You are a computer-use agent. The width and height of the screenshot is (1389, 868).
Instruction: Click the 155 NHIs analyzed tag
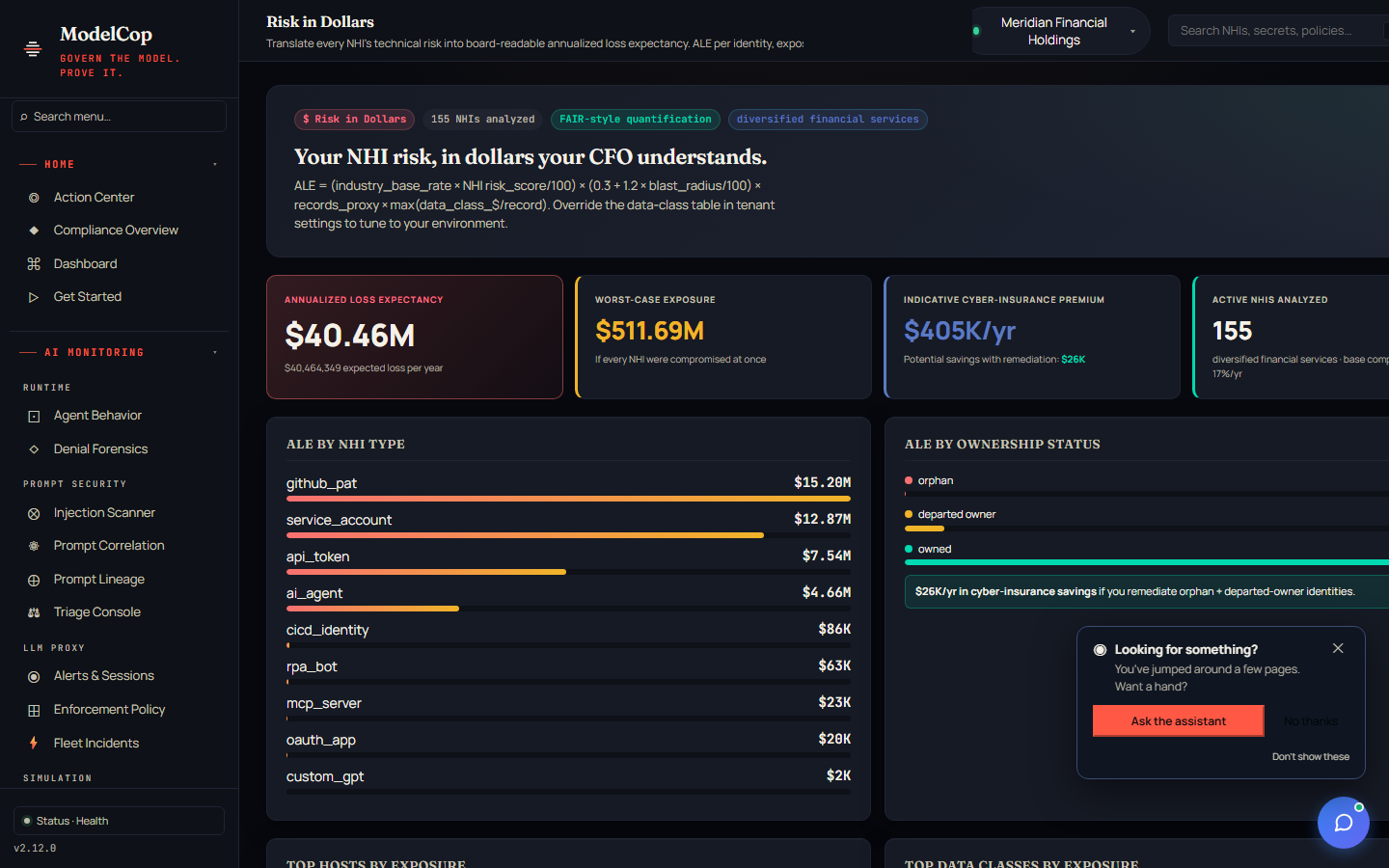click(x=482, y=120)
